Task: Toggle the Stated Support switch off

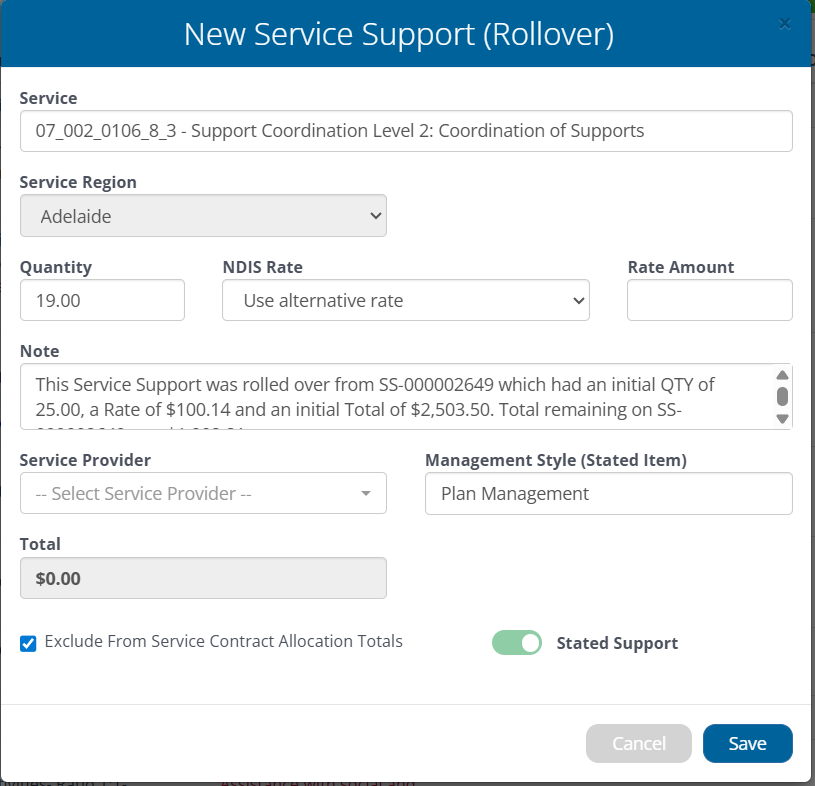Action: pyautogui.click(x=517, y=643)
